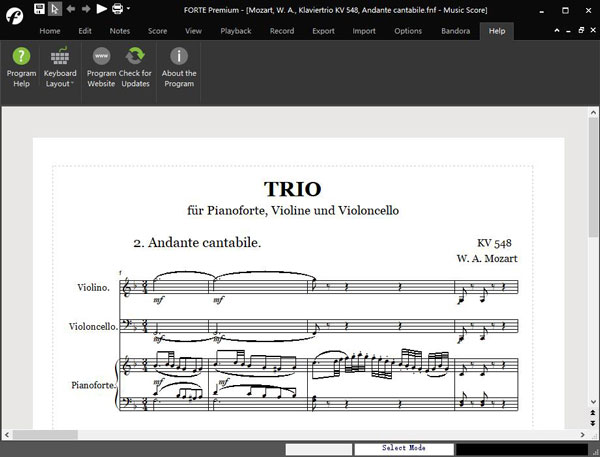Image resolution: width=600 pixels, height=457 pixels.
Task: Click the bass clef on the Violoncello staff
Action: (125, 325)
